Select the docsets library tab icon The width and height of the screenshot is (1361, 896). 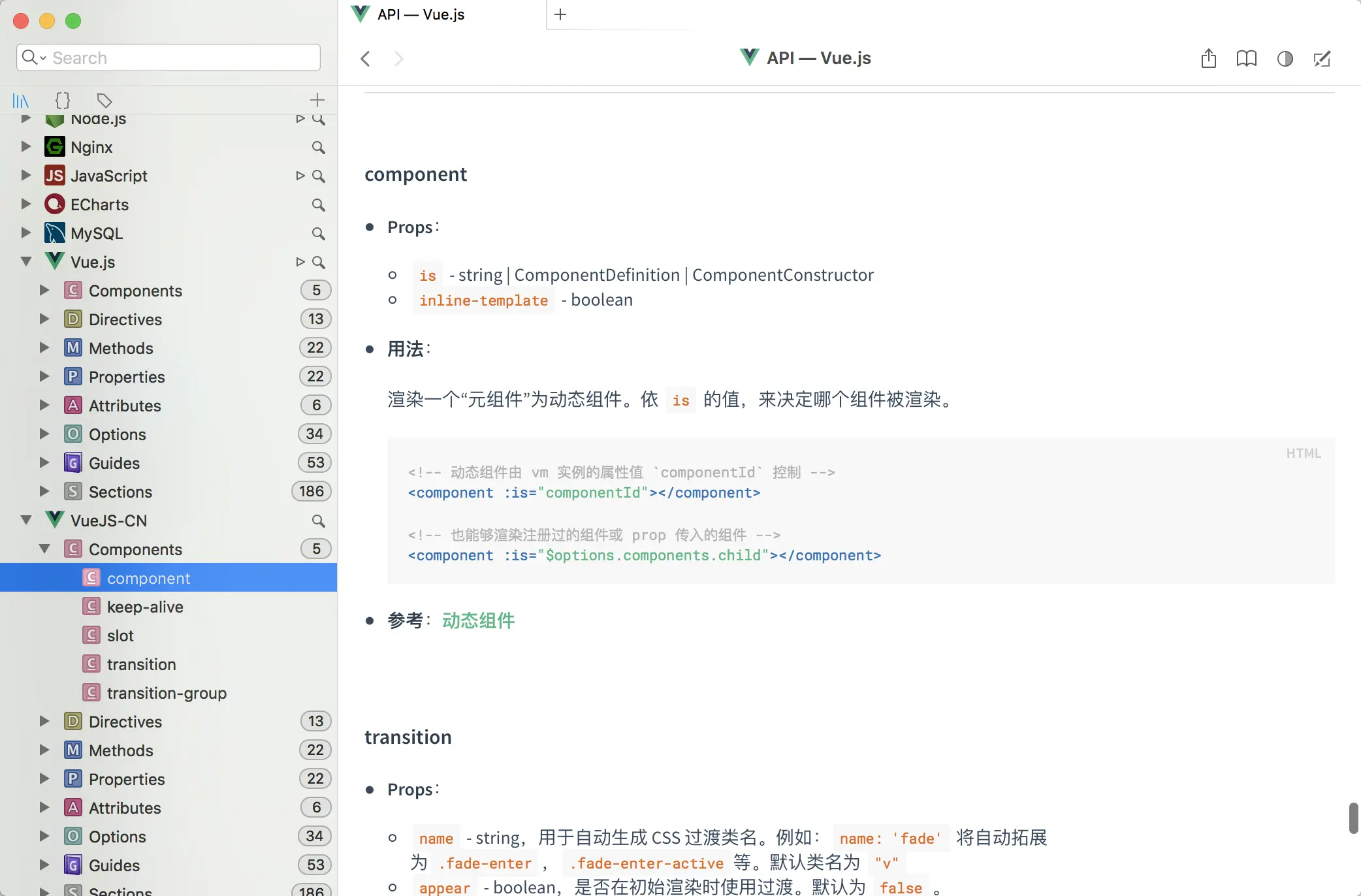(21, 100)
